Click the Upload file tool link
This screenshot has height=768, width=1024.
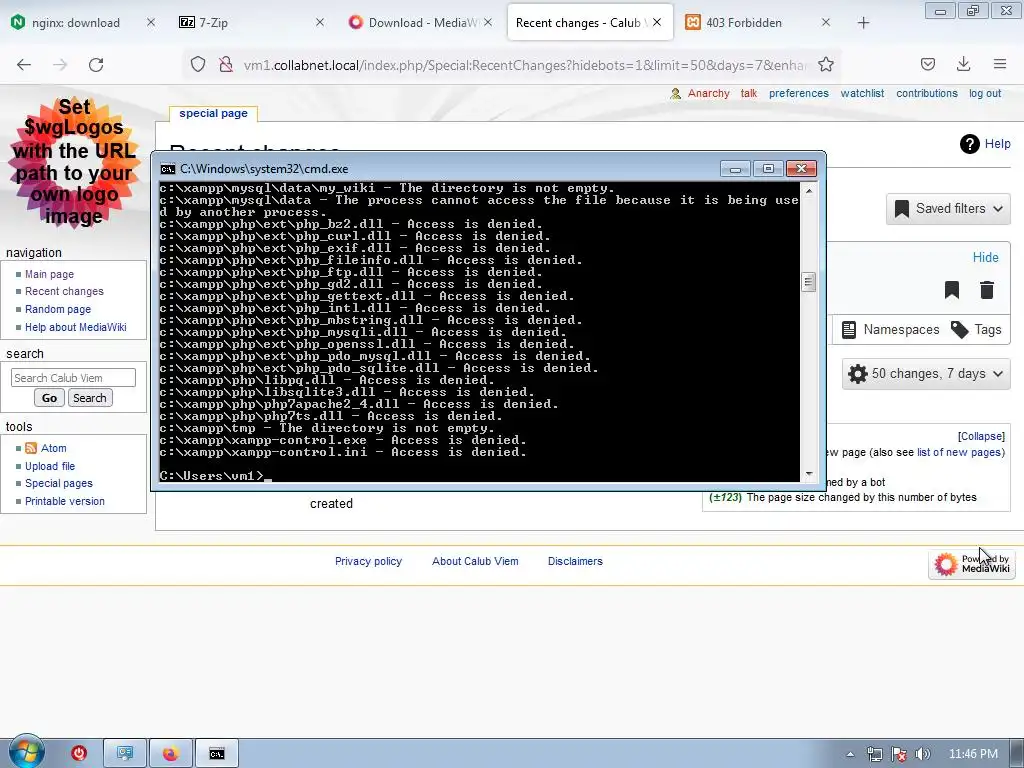50,466
